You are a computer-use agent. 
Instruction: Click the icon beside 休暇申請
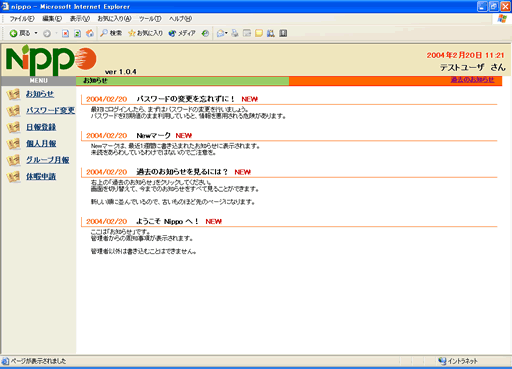pos(13,177)
